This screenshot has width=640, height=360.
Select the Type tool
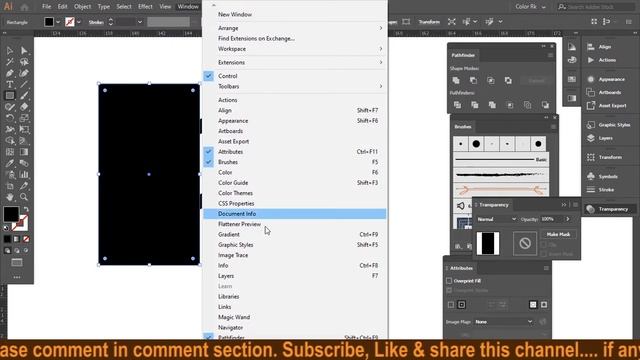point(10,84)
